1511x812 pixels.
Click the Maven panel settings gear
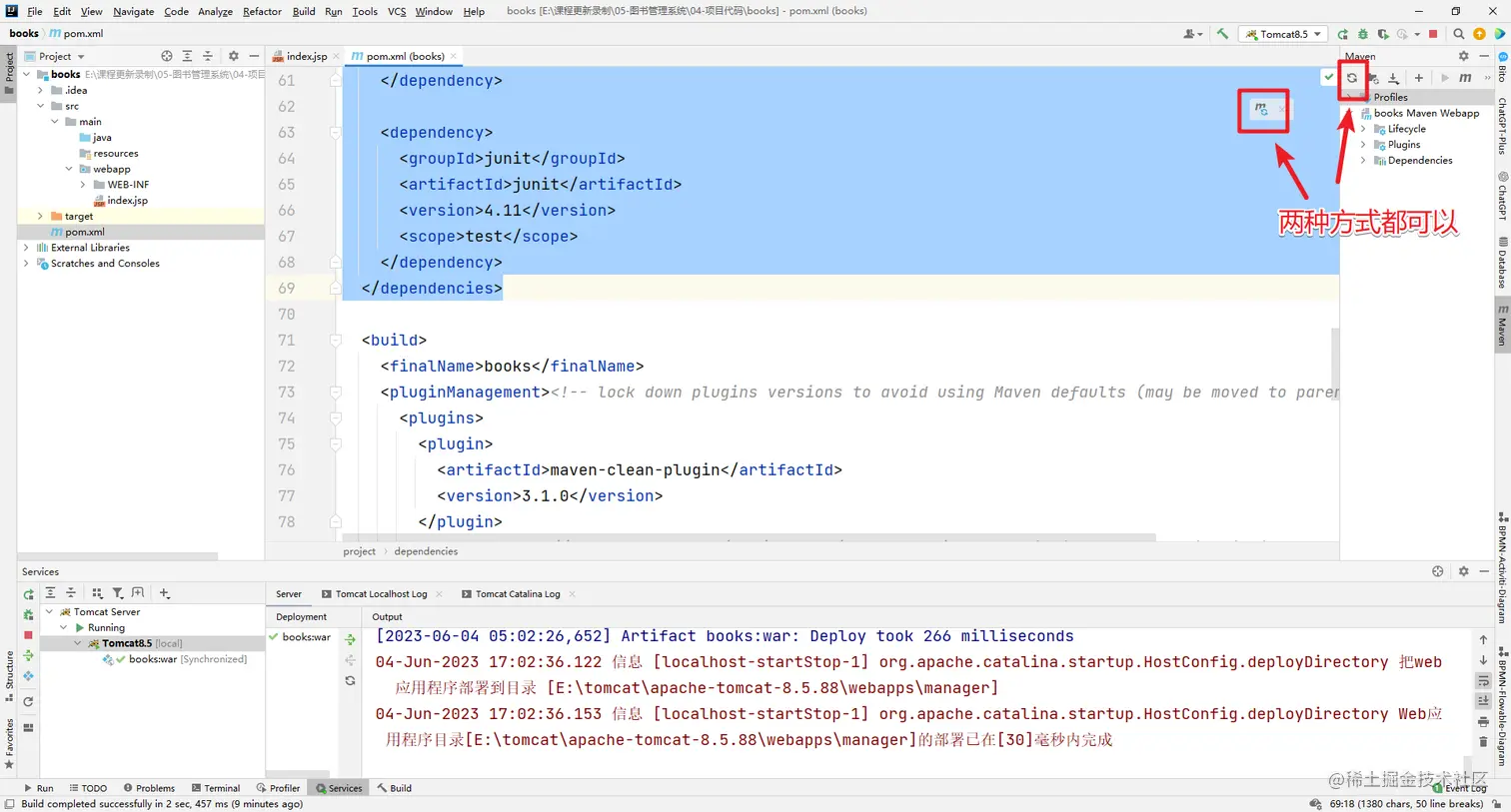coord(1463,56)
